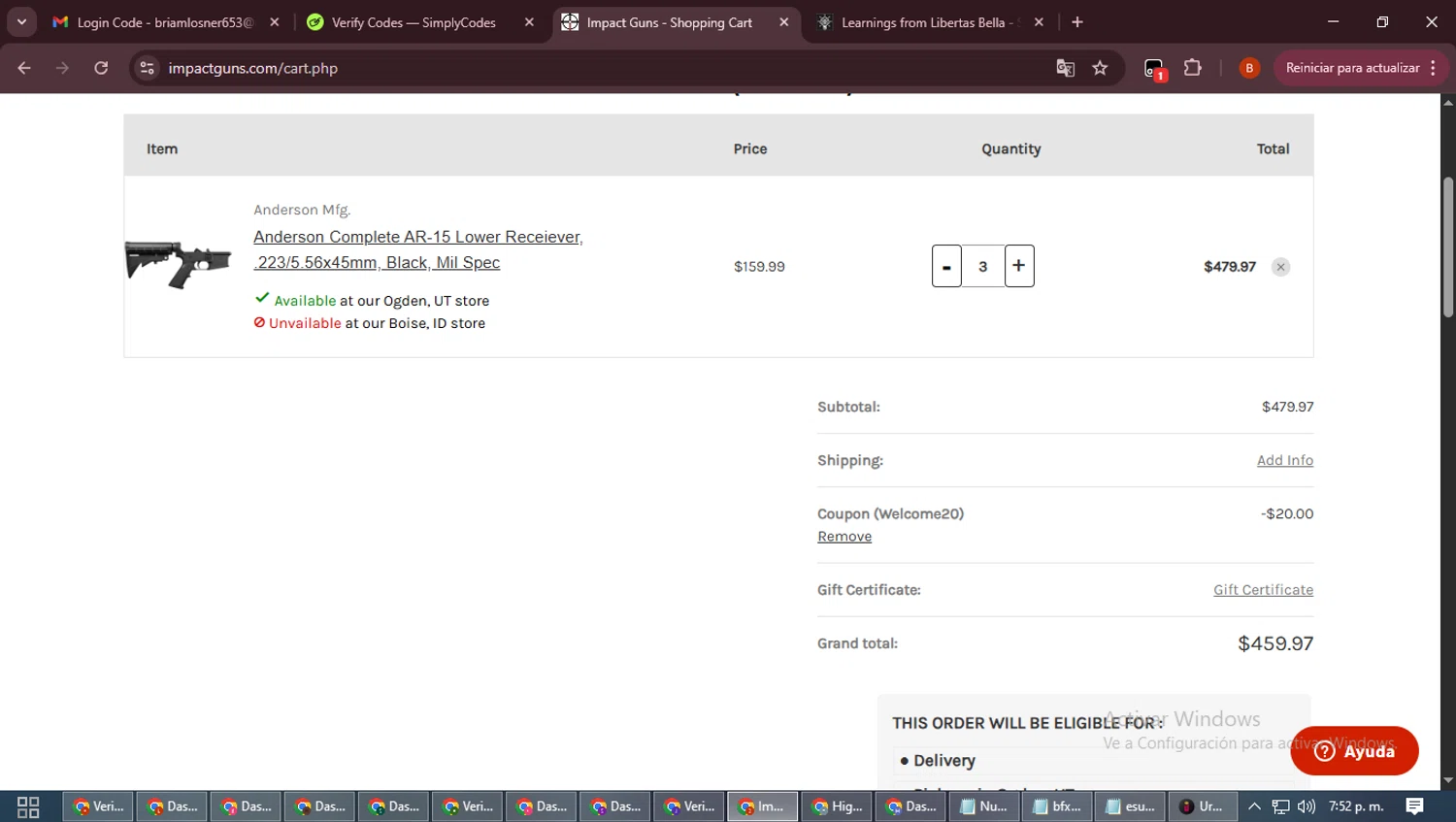This screenshot has height=822, width=1456.
Task: Click the -$20.00 coupon discount value
Action: 1287,514
